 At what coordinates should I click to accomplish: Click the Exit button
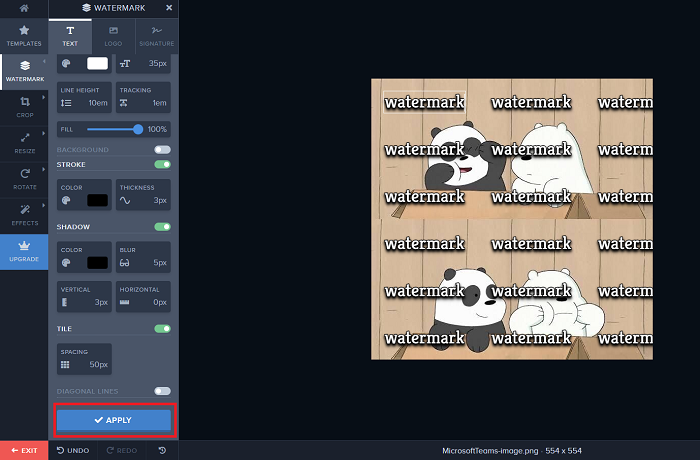[24, 451]
